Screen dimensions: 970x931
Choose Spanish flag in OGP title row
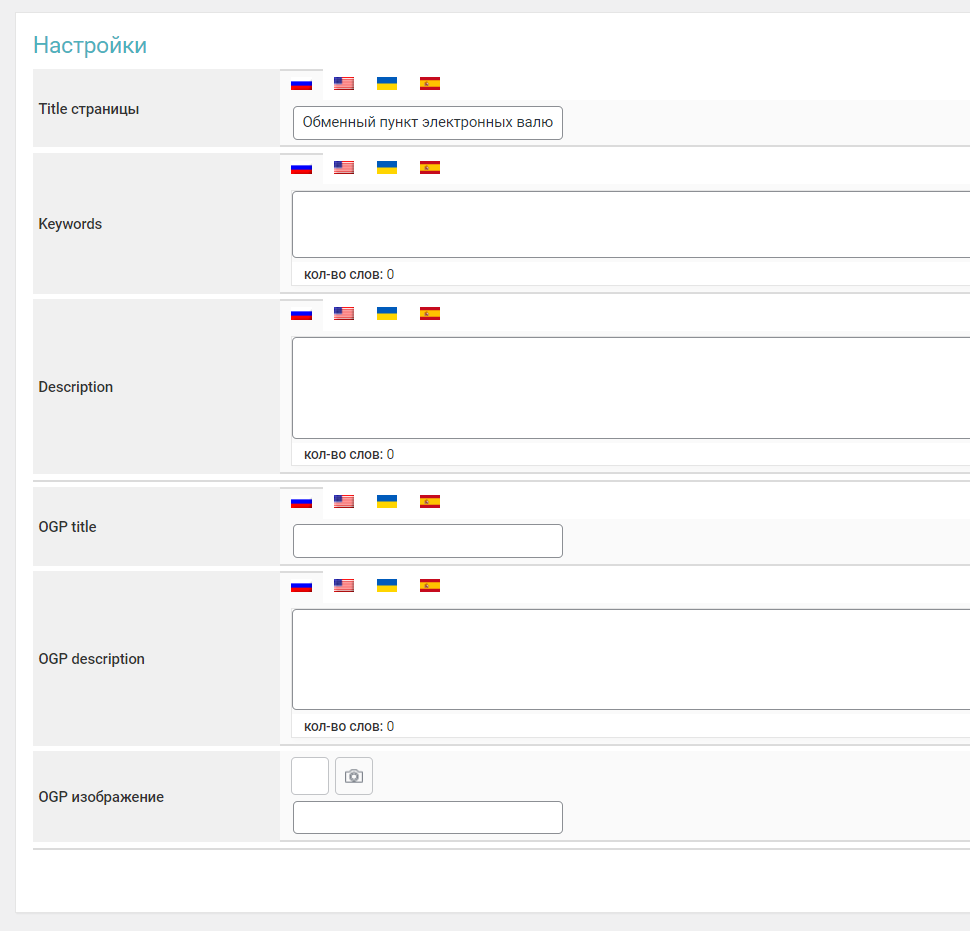click(x=430, y=502)
